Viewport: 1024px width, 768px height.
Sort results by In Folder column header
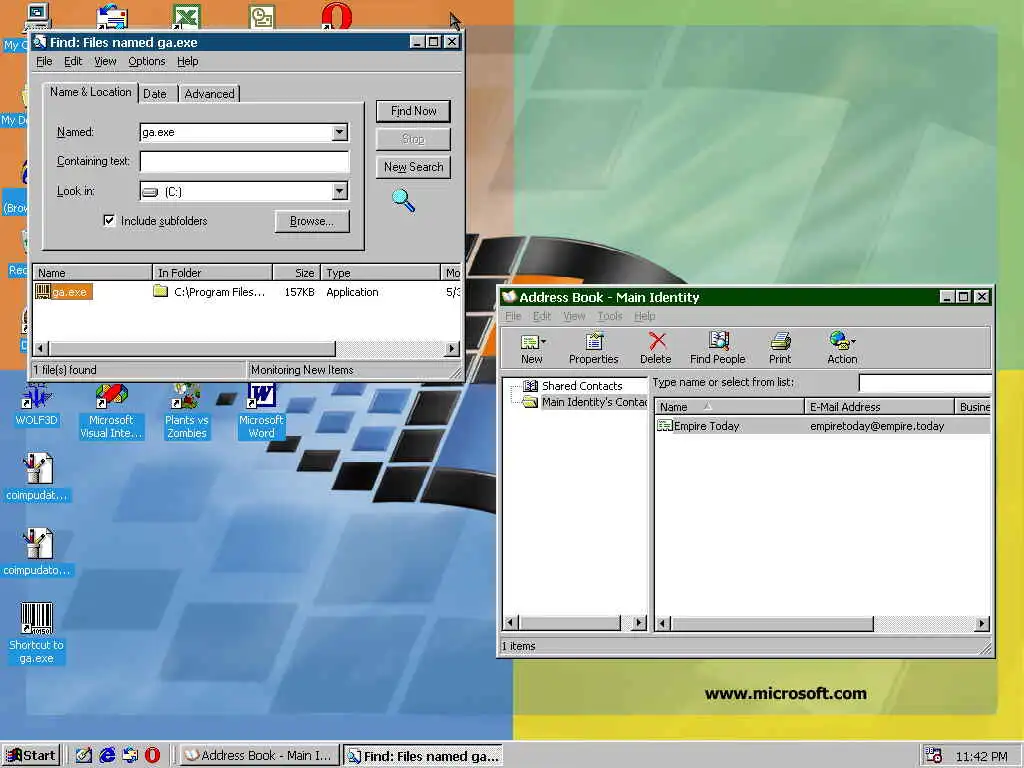tap(212, 272)
